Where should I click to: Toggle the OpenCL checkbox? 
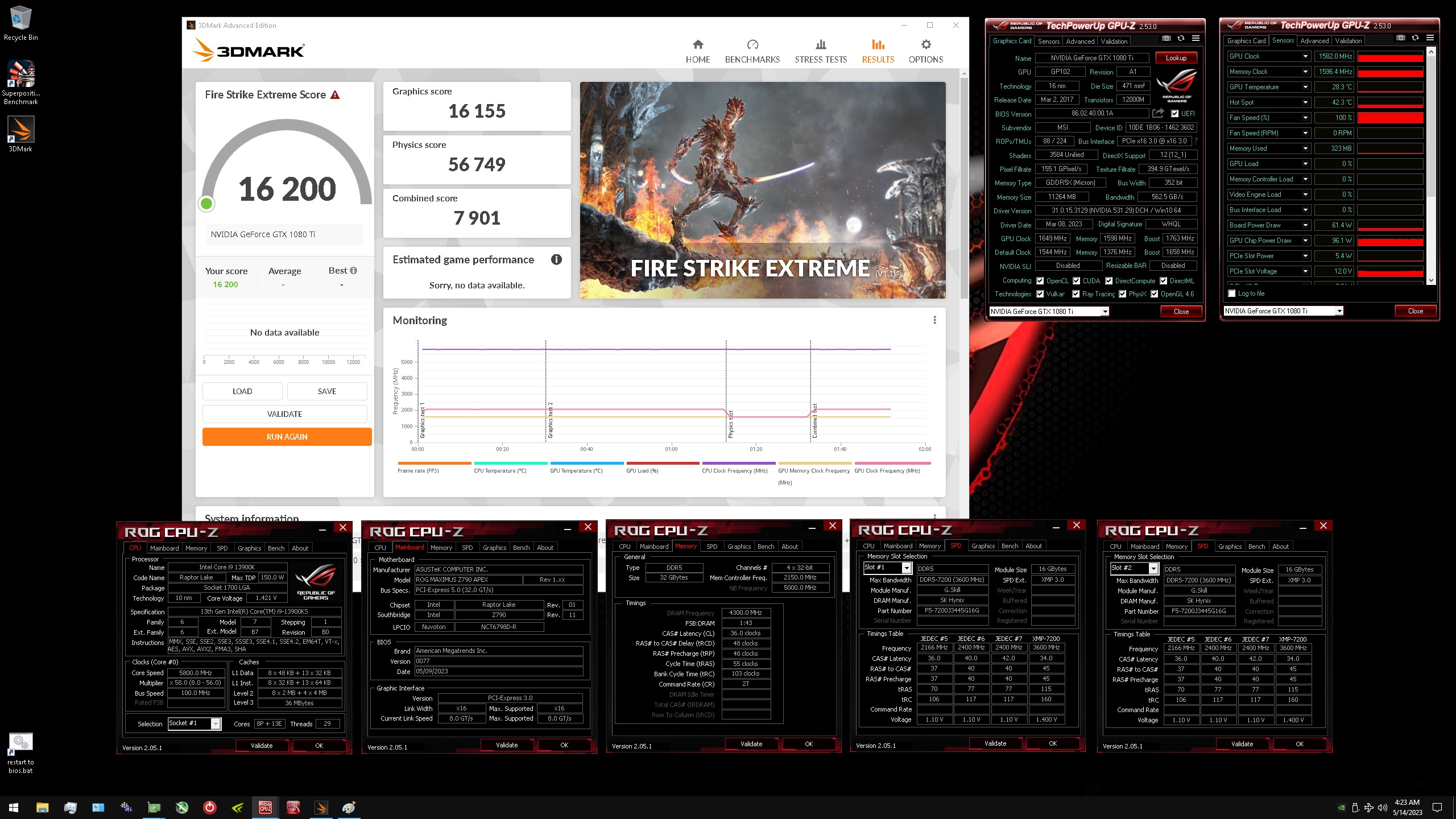(1040, 280)
